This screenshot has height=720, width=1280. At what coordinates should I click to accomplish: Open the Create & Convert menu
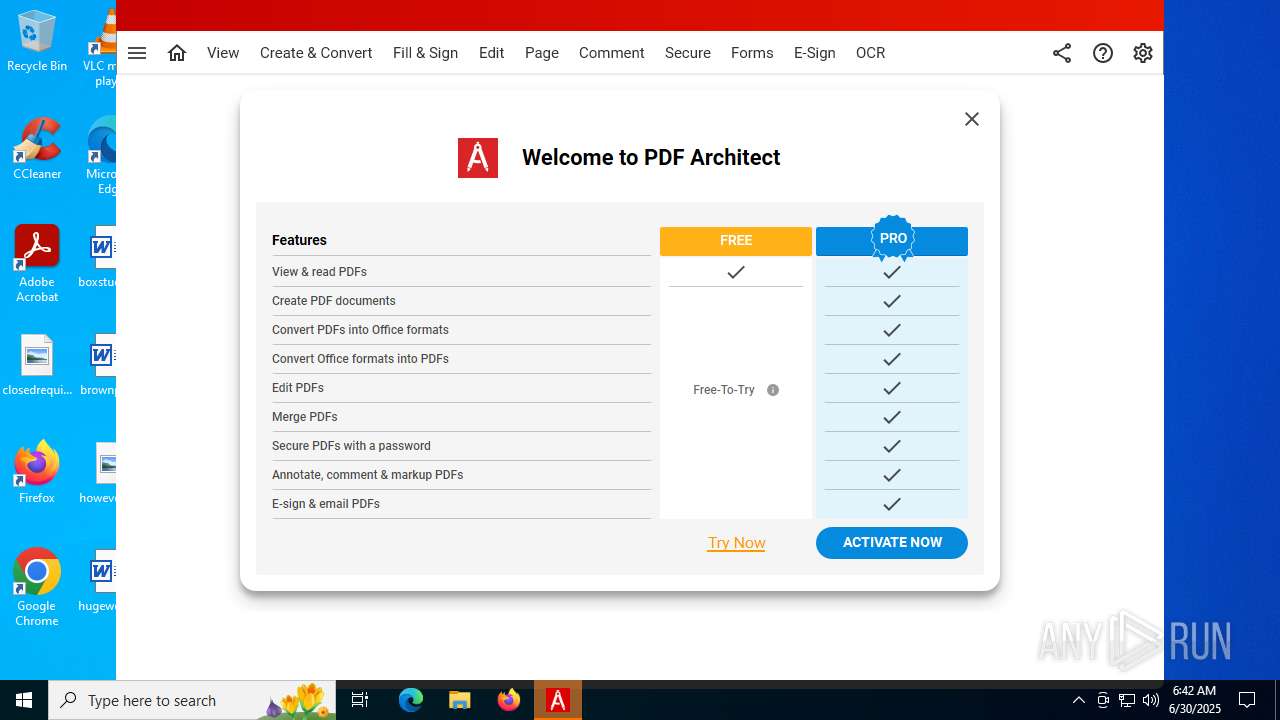pos(316,53)
